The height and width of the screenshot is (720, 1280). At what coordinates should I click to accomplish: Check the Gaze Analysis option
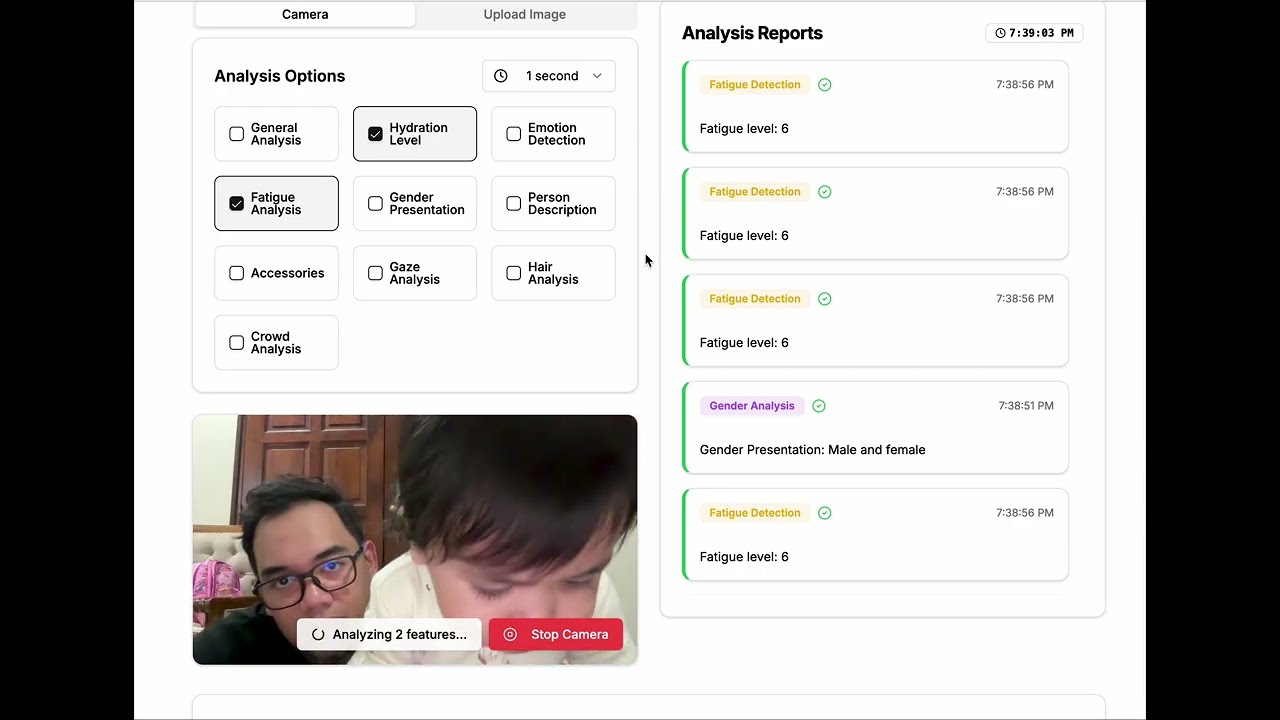coord(375,273)
